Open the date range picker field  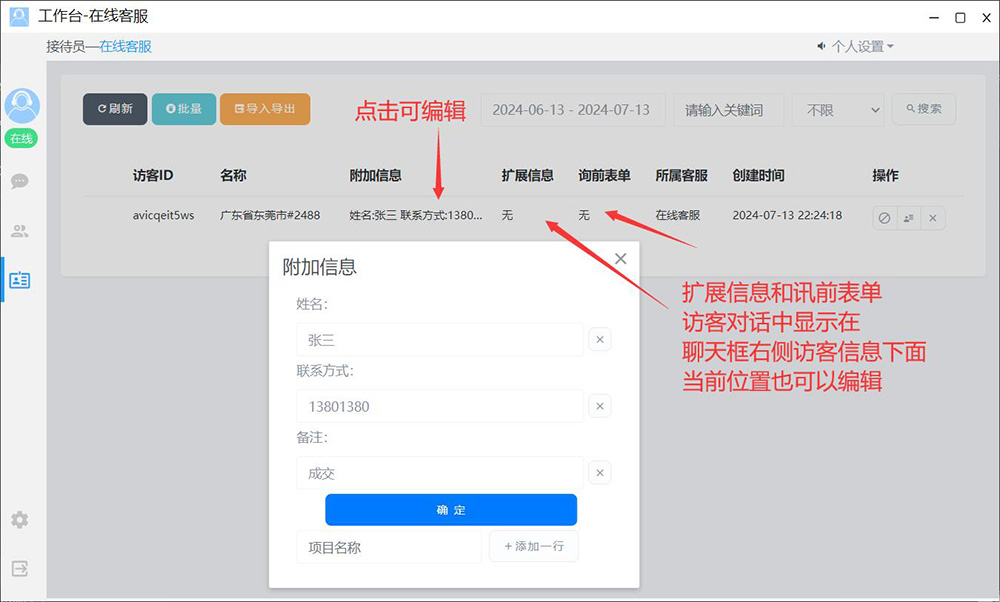(x=572, y=110)
